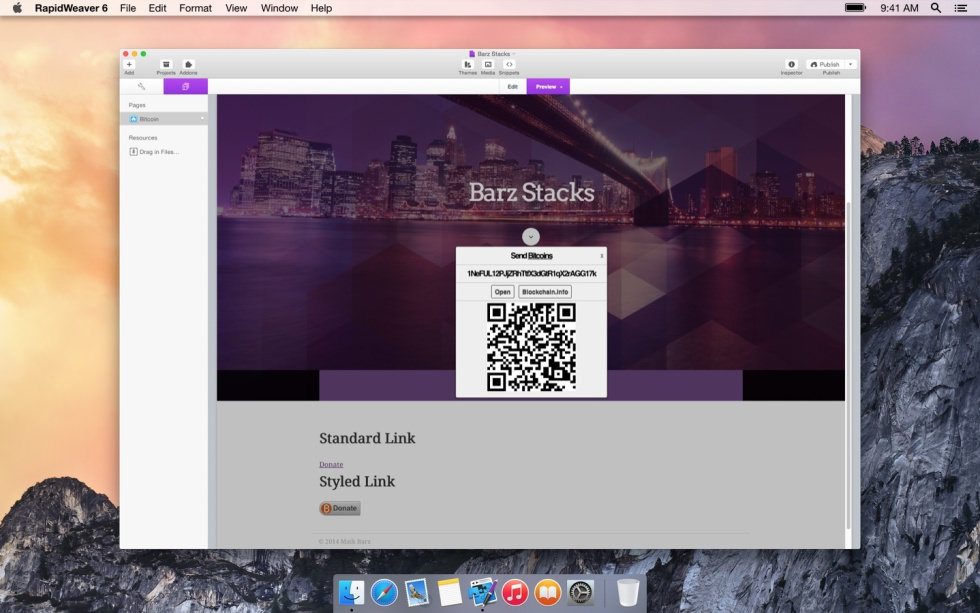
Task: Click the Barz Stacks window title document icon
Action: pyautogui.click(x=472, y=54)
